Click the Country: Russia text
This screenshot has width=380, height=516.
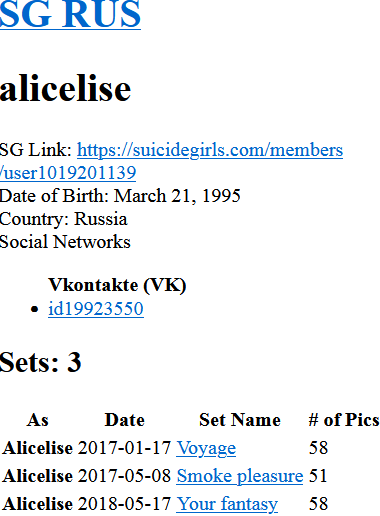tap(64, 219)
